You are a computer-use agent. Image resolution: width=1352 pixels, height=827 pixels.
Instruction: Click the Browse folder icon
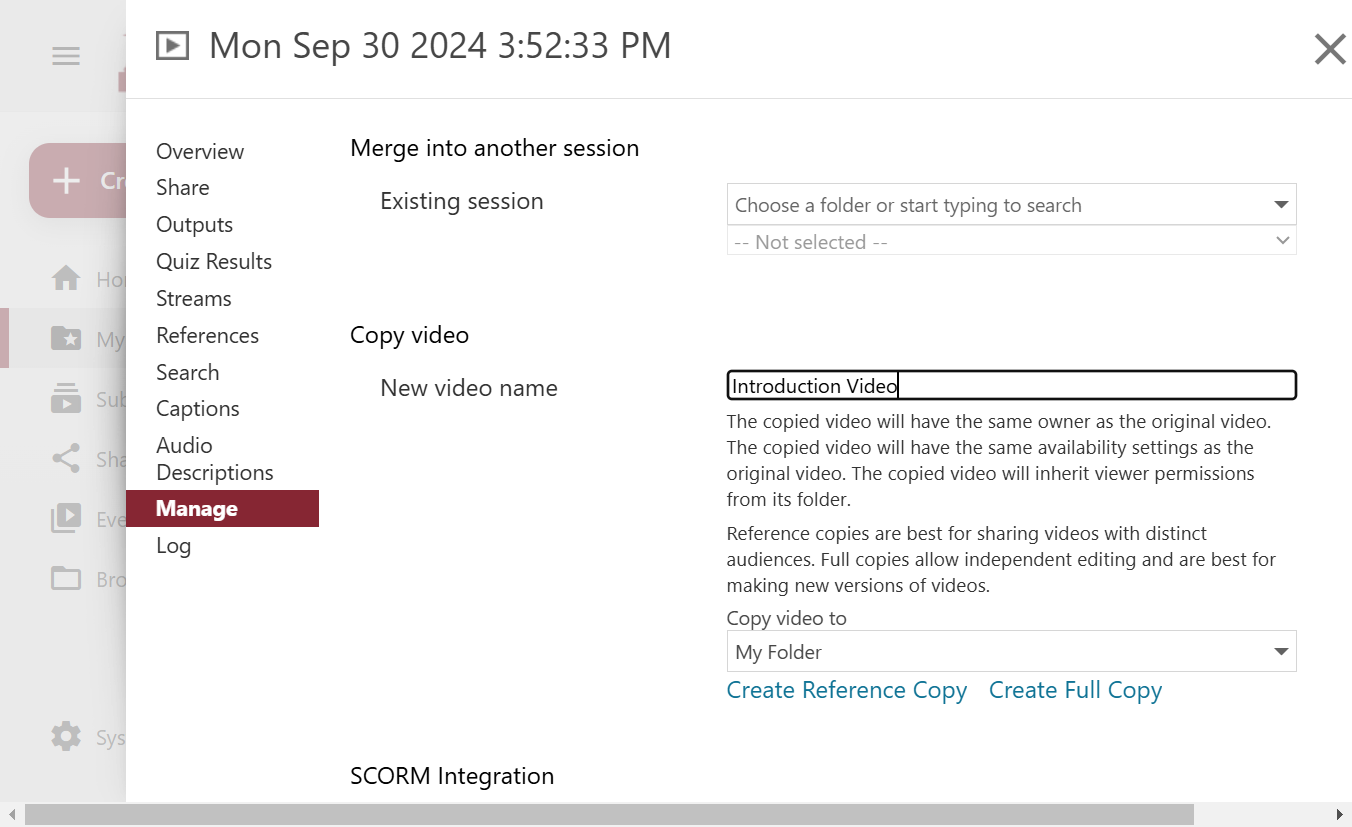(x=66, y=578)
